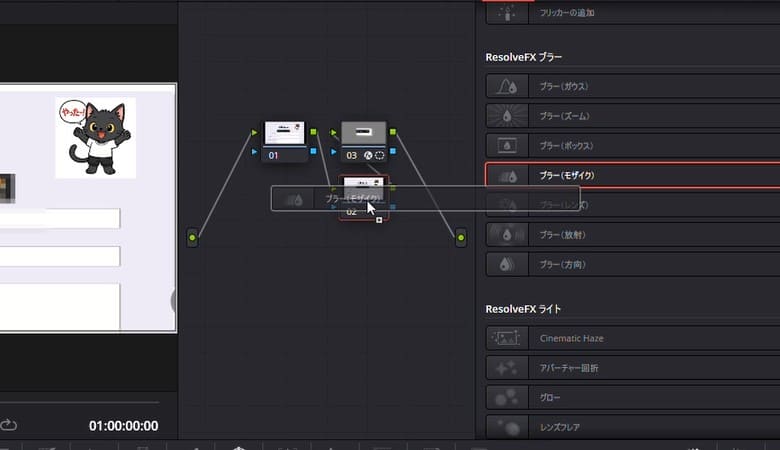The width and height of the screenshot is (780, 450).
Task: Select node 03 thumbnail in node editor
Action: tap(363, 133)
